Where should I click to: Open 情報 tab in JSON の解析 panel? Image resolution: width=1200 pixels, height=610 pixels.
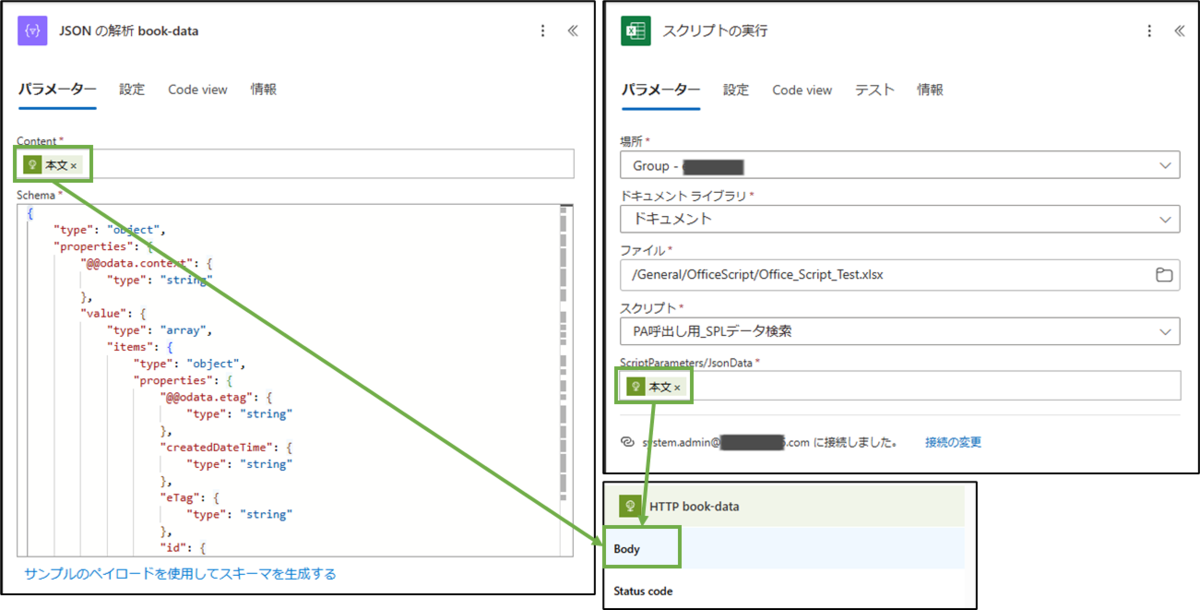[x=264, y=89]
